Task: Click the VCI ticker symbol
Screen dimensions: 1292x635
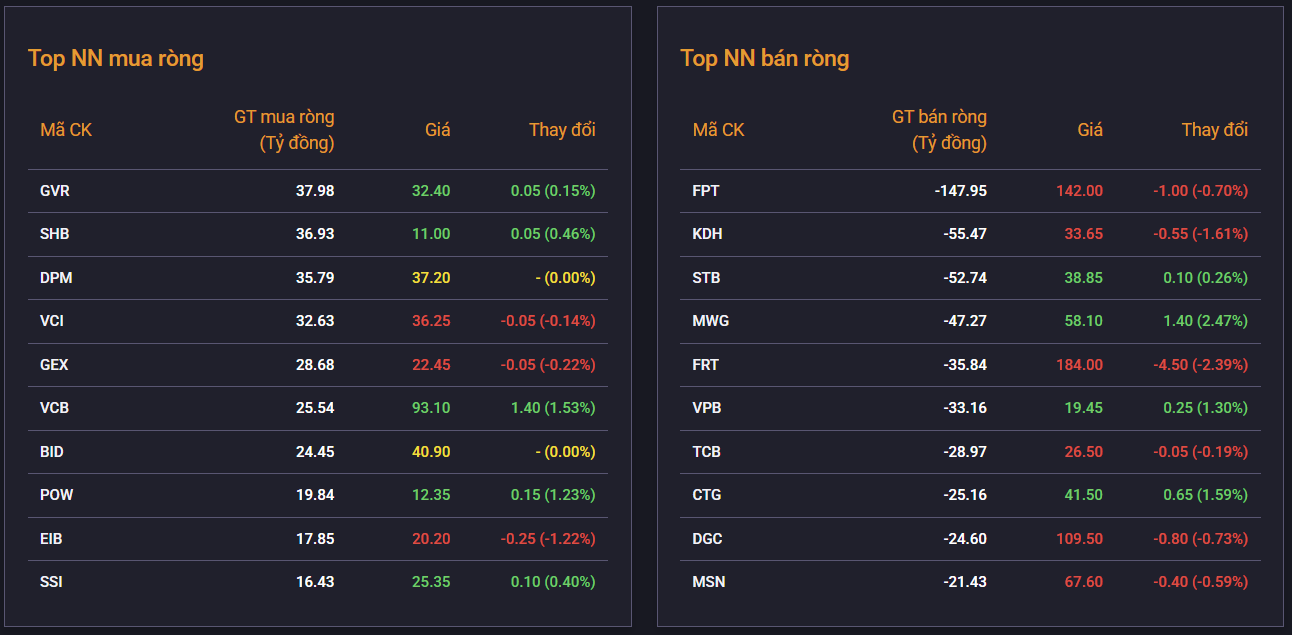Action: [x=54, y=321]
